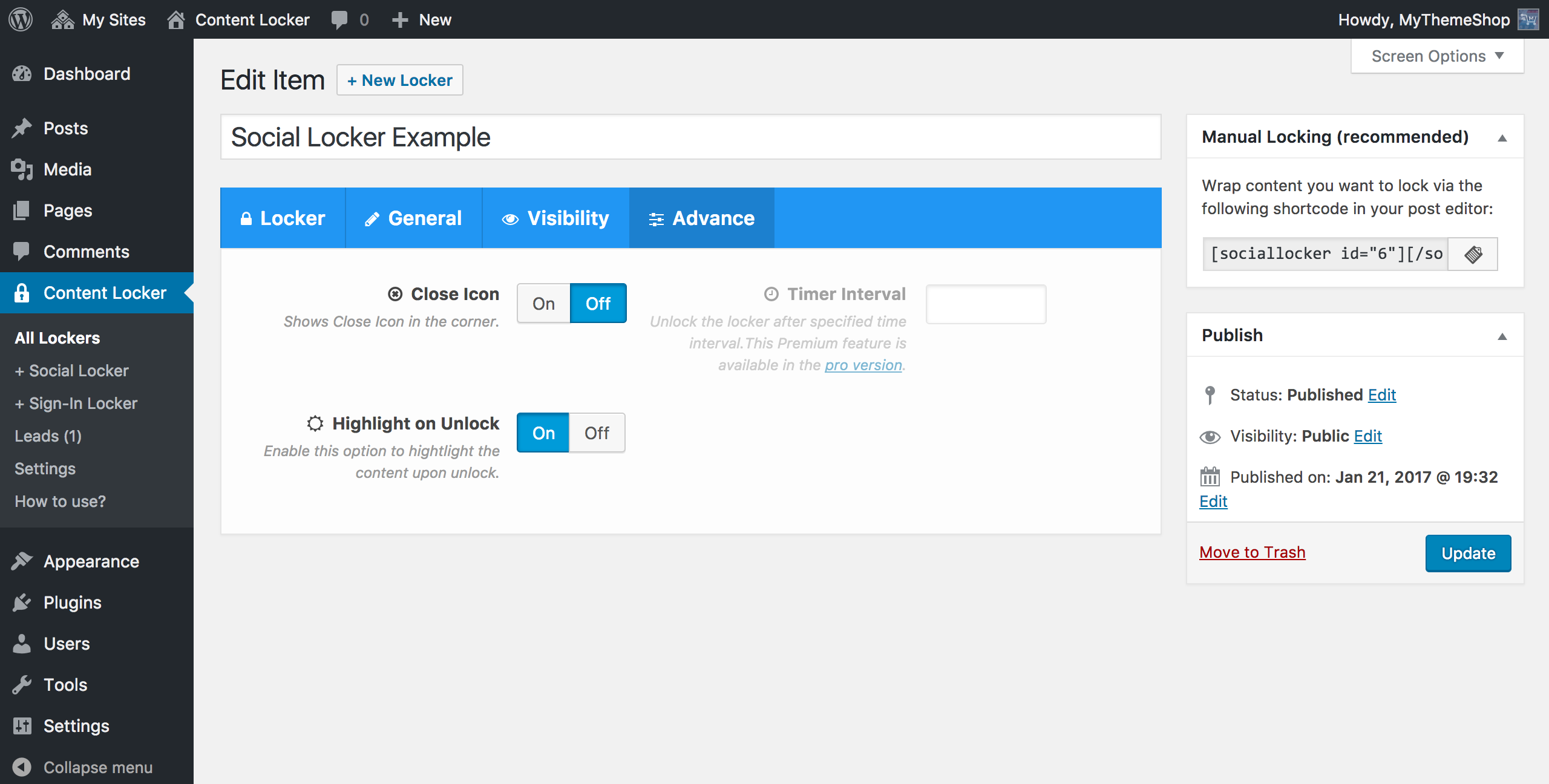Turn Highlight on Unlock Off
This screenshot has width=1549, height=784.
pyautogui.click(x=597, y=433)
